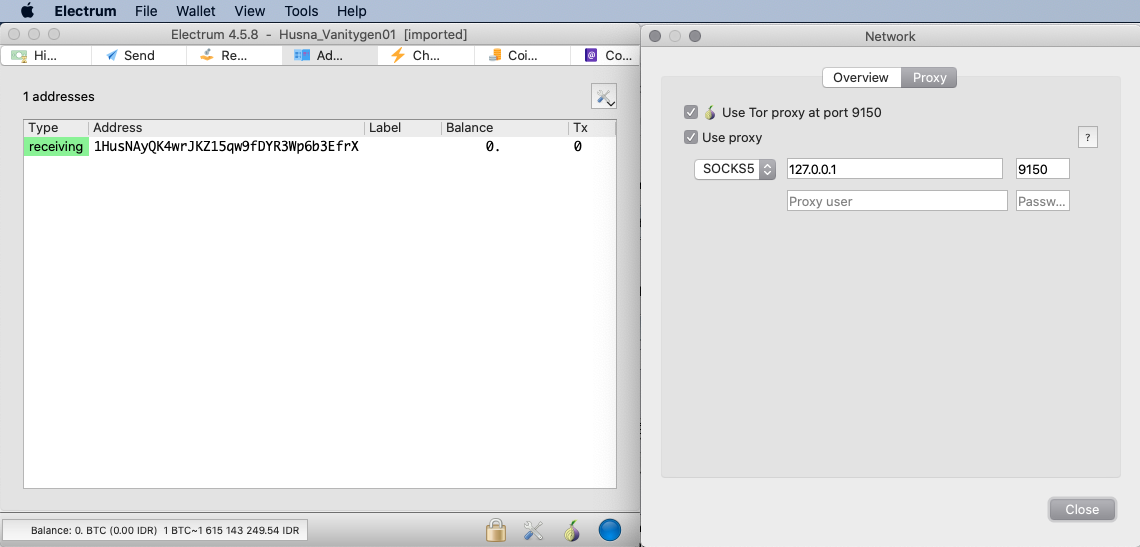Toggle the Use proxy checkbox
1140x547 pixels.
click(691, 137)
